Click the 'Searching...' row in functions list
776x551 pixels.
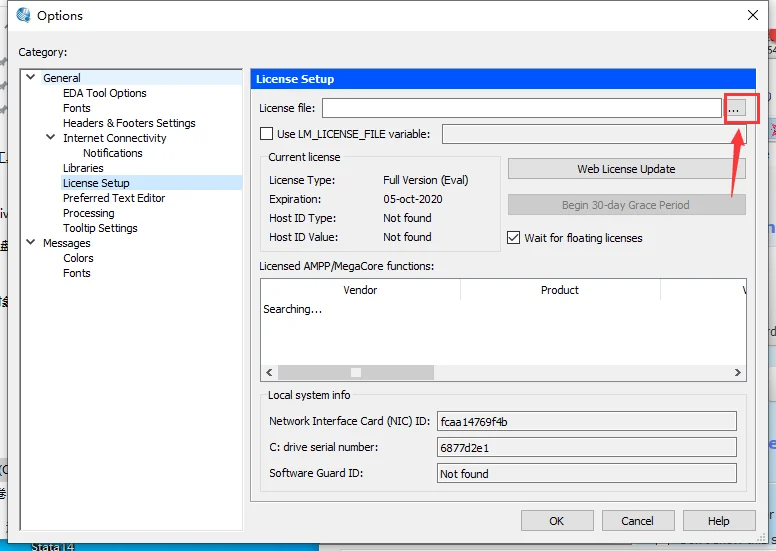292,309
